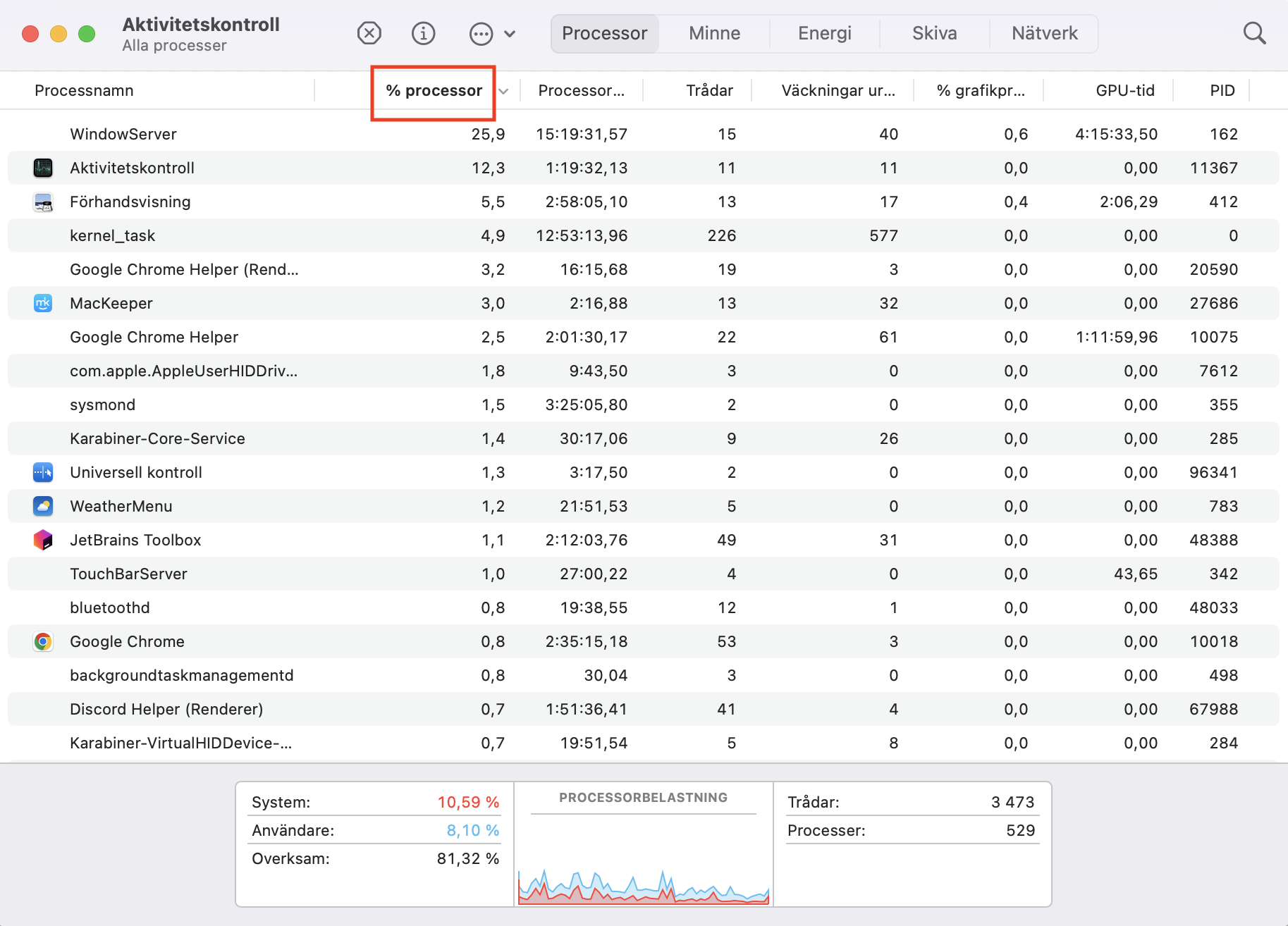Viewport: 1288px width, 926px height.
Task: Select the WindowServer process row
Action: [644, 134]
